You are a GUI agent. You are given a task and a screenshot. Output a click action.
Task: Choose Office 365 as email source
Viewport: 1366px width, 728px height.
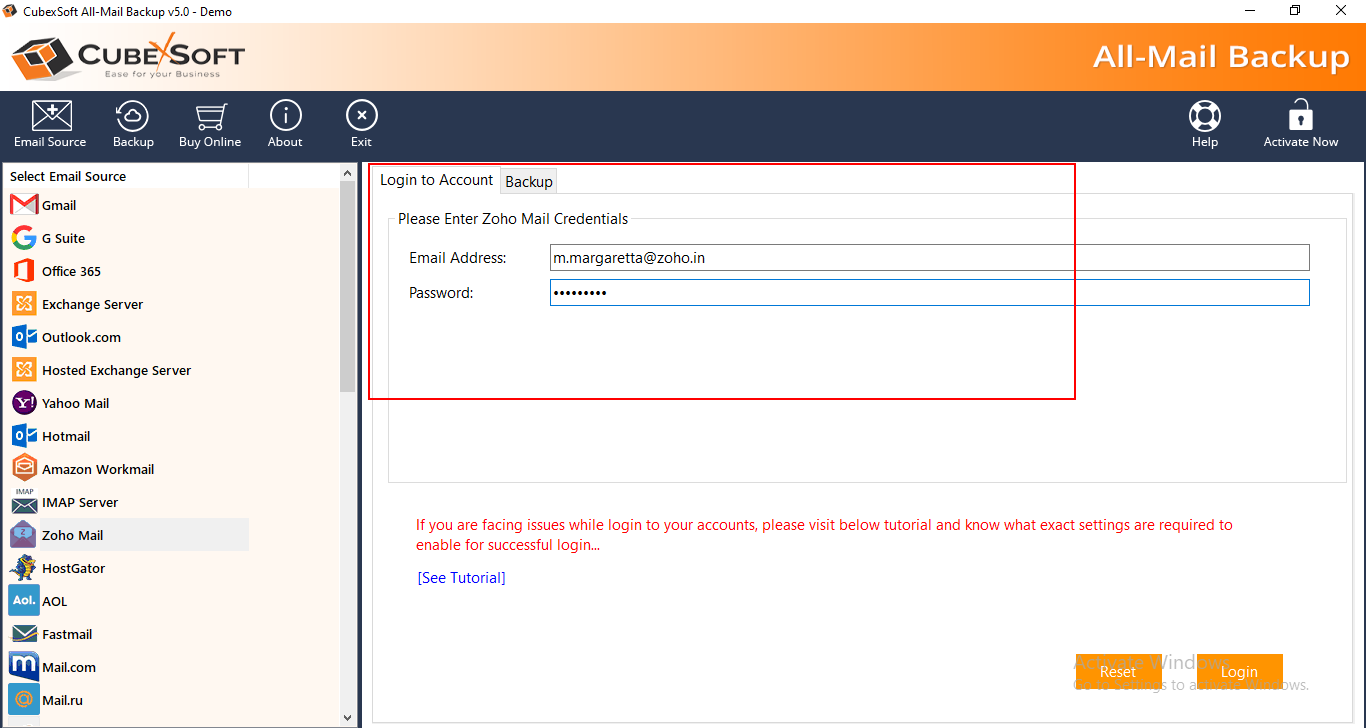(x=71, y=271)
